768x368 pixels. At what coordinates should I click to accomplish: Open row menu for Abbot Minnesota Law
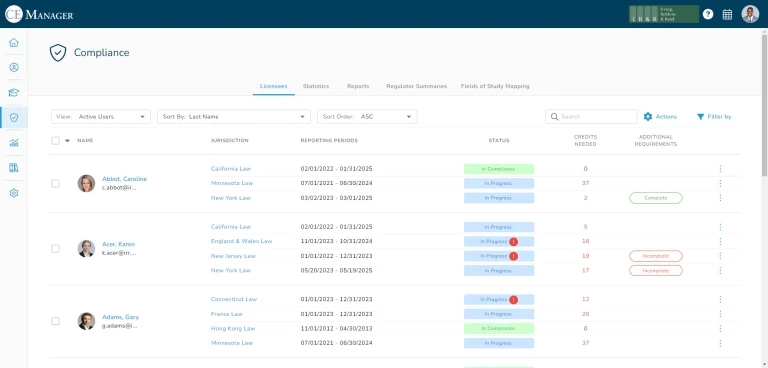pos(720,183)
